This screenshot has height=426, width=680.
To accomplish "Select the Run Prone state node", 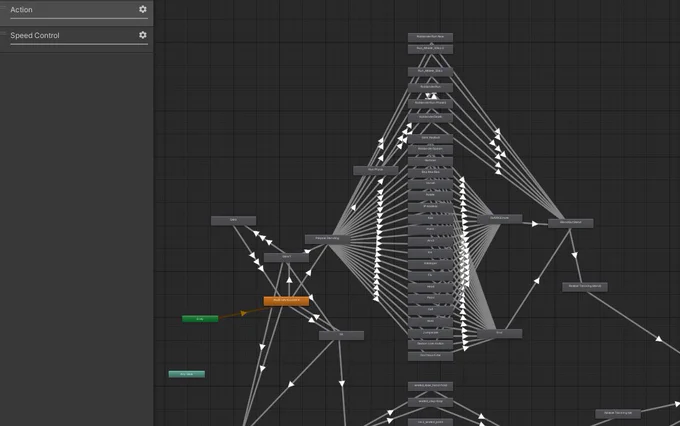I will tap(376, 170).
